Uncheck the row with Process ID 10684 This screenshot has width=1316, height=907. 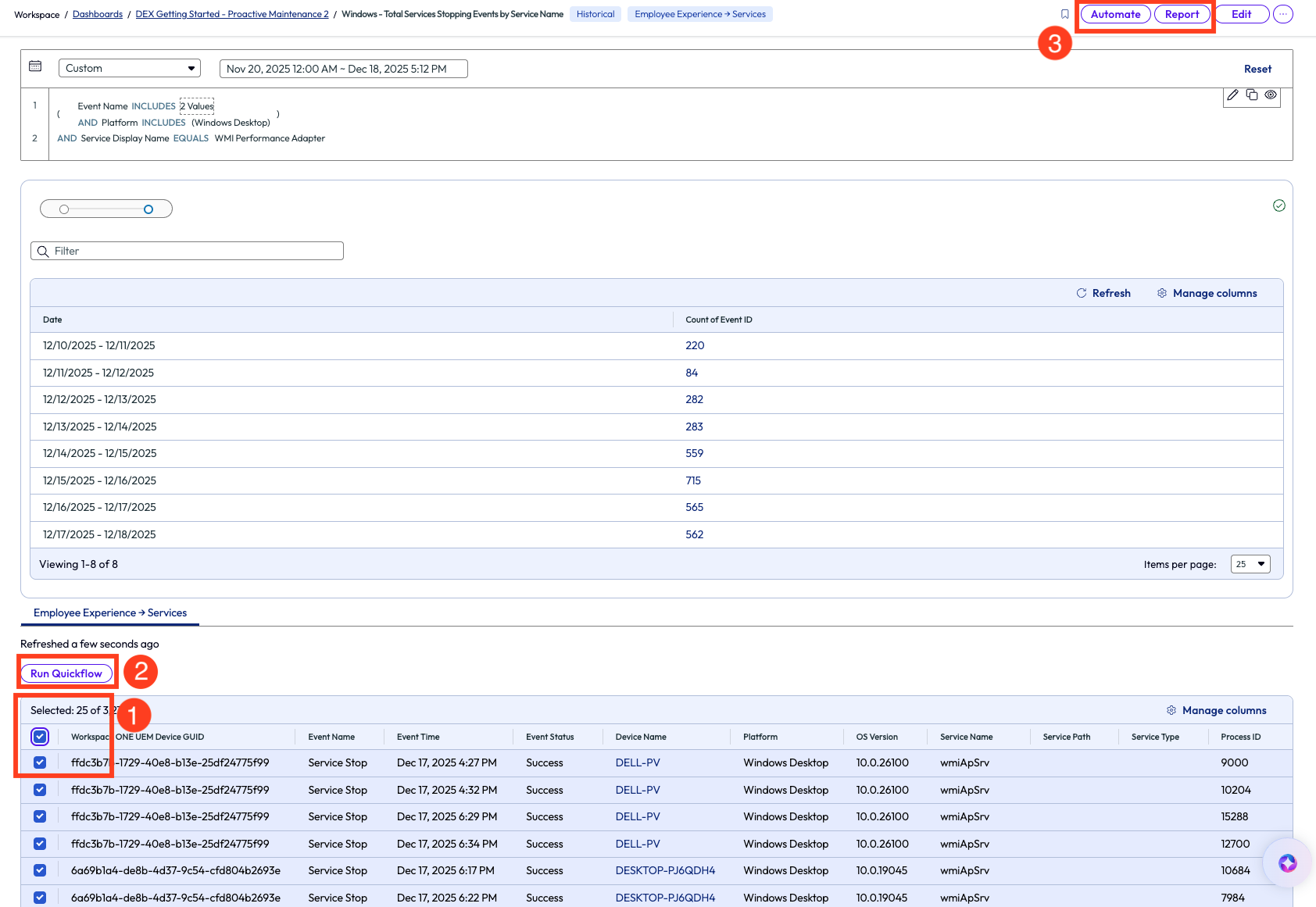tap(40, 870)
